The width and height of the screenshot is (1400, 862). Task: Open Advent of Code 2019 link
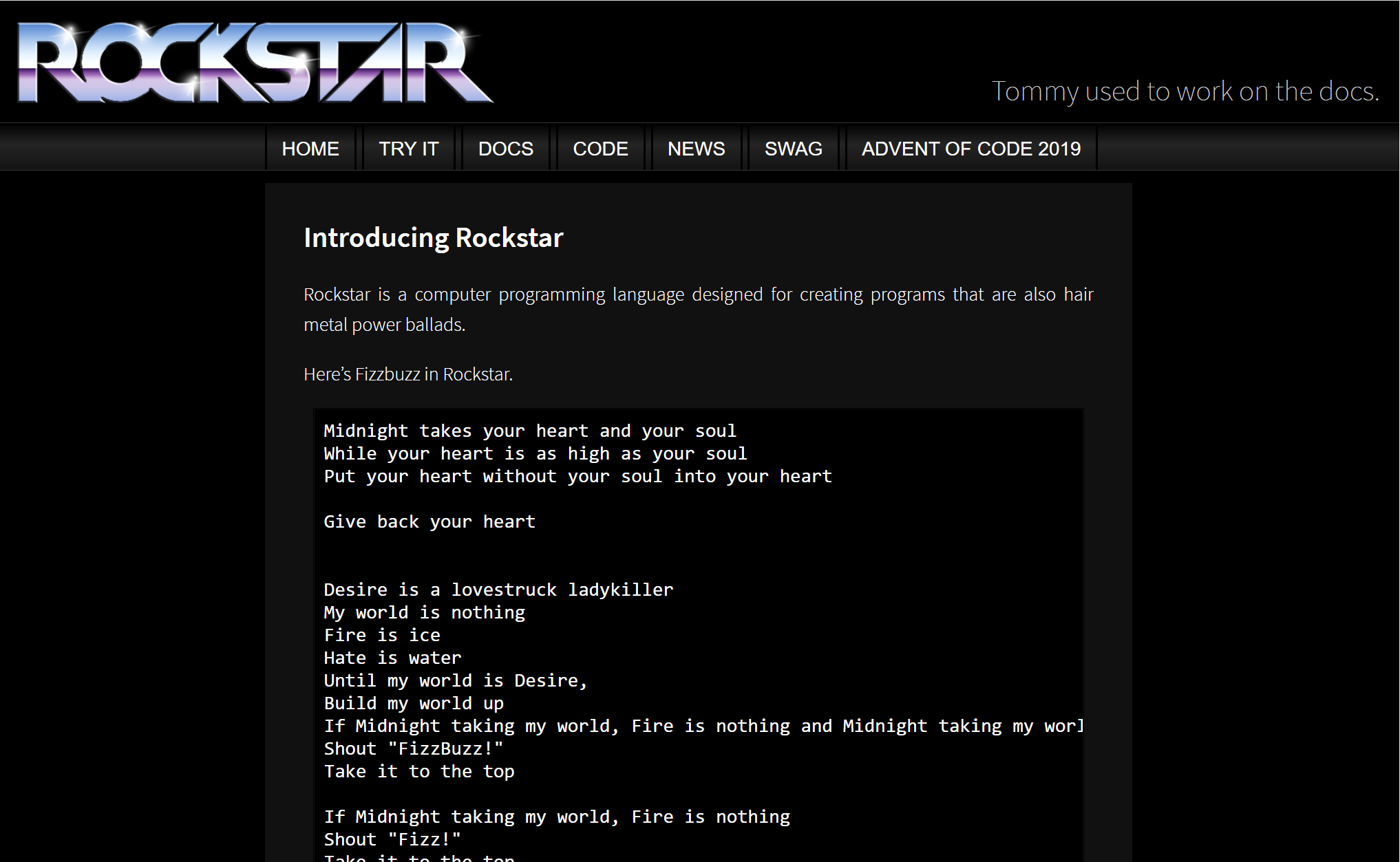[971, 149]
